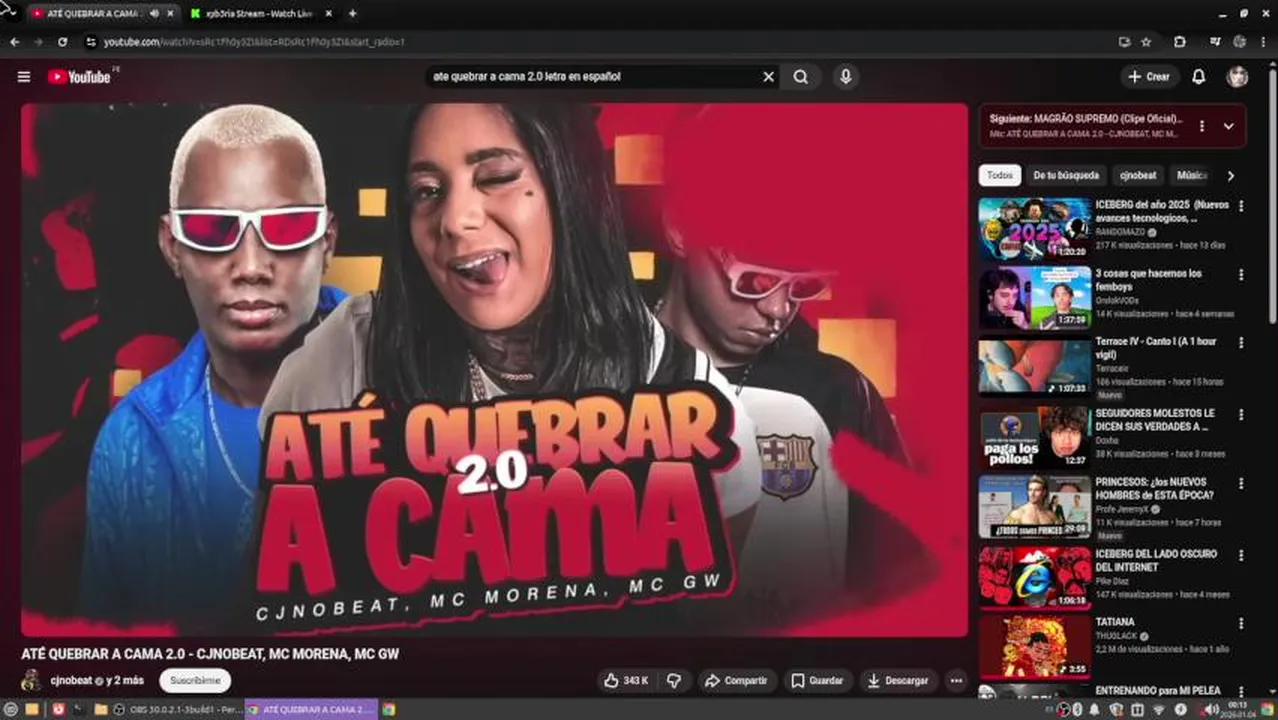This screenshot has height=720, width=1278.
Task: Click the Guardar button
Action: click(817, 680)
